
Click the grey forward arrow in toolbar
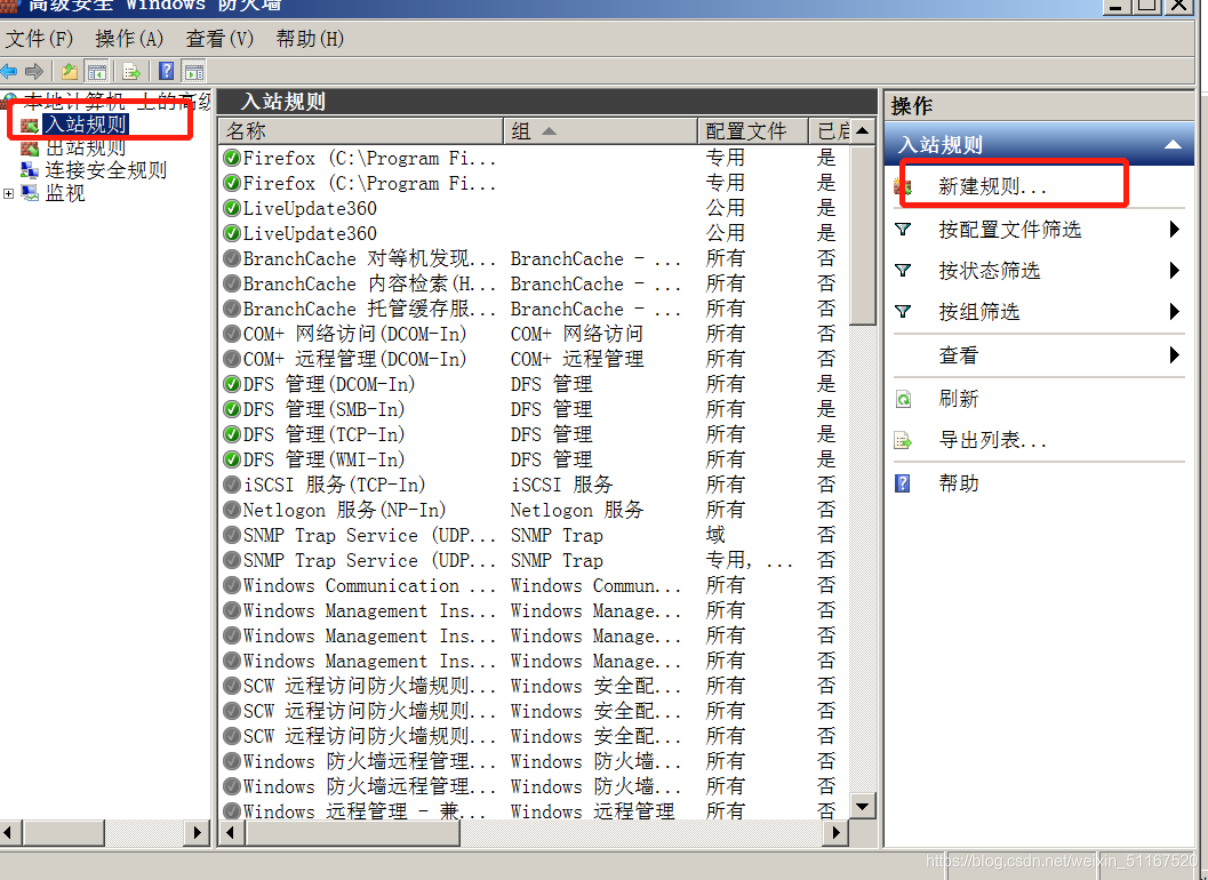pos(34,71)
